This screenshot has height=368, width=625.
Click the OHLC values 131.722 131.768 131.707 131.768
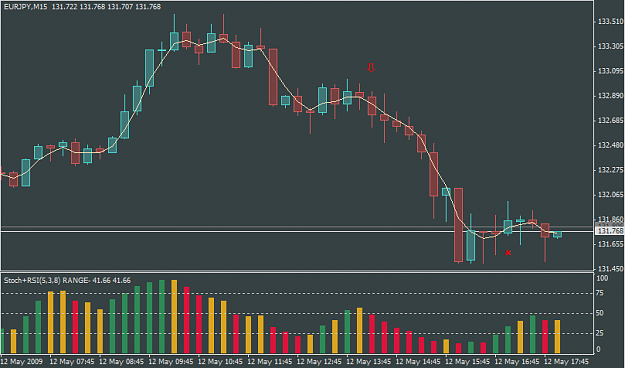tap(106, 7)
